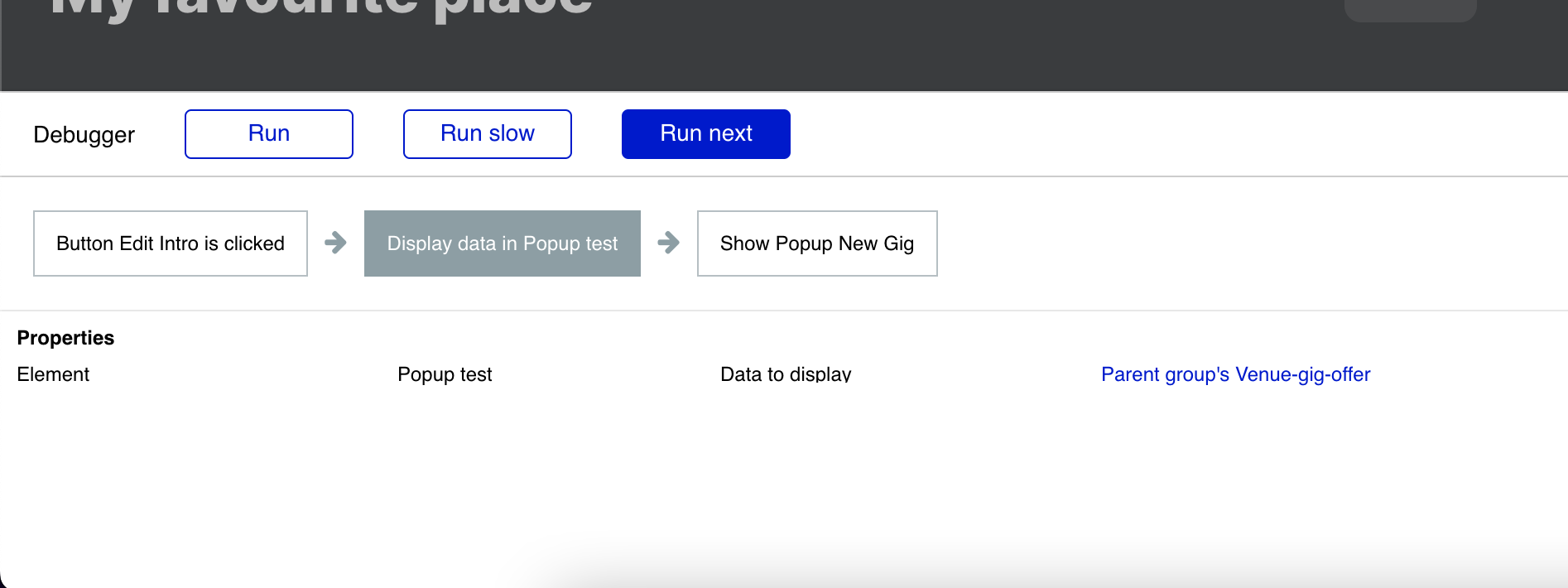Viewport: 1568px width, 588px height.
Task: Click the arrow before Show Popup New Gig
Action: point(668,243)
